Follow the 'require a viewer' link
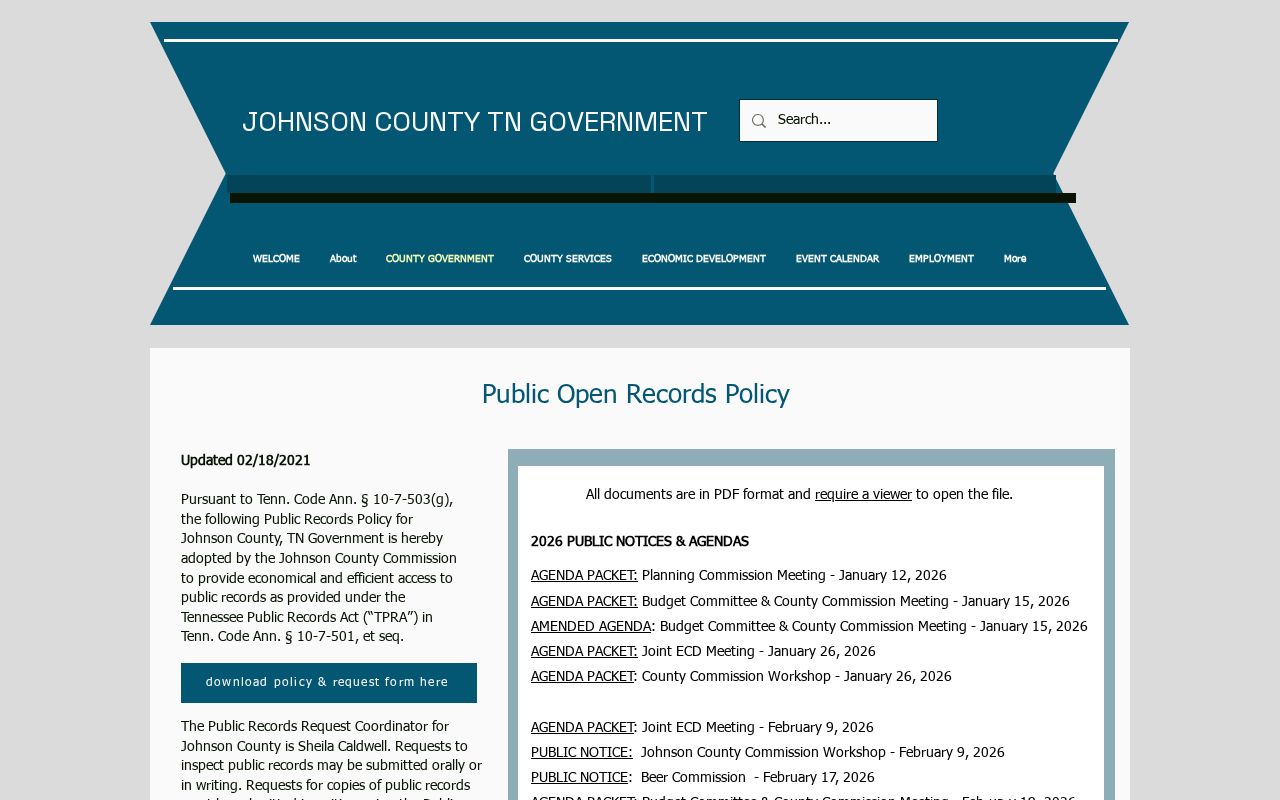The height and width of the screenshot is (800, 1280). [863, 495]
